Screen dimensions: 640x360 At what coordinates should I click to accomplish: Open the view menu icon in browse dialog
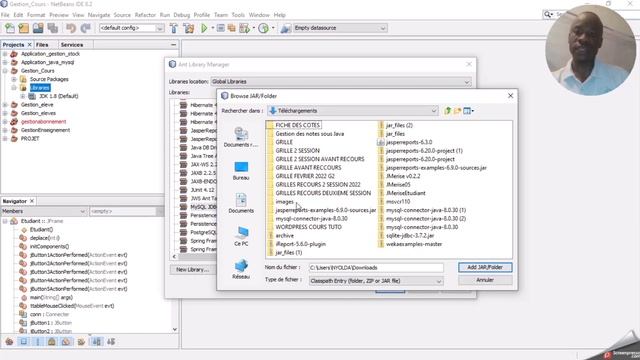(468, 111)
